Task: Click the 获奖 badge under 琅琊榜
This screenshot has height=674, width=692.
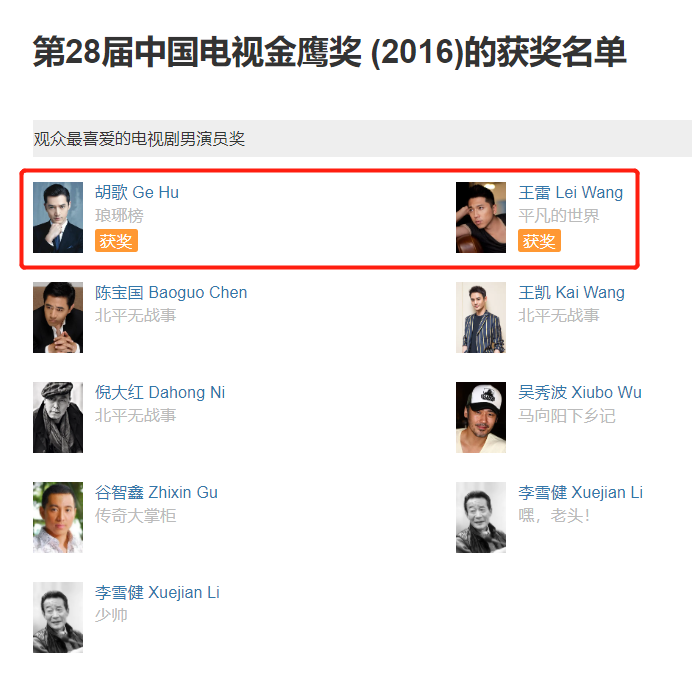Action: (x=116, y=241)
